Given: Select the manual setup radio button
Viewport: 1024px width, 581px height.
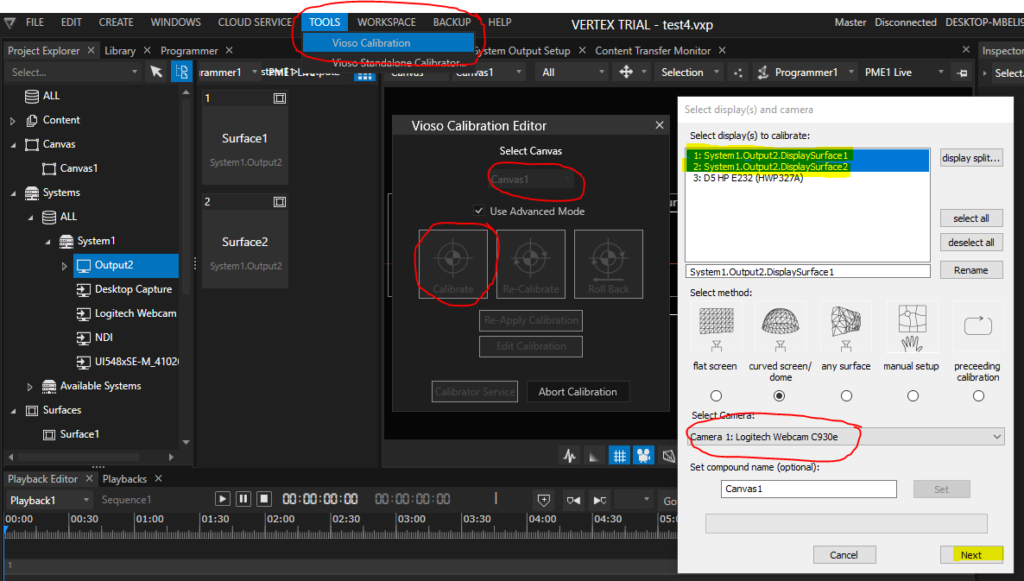Looking at the screenshot, I should [911, 395].
